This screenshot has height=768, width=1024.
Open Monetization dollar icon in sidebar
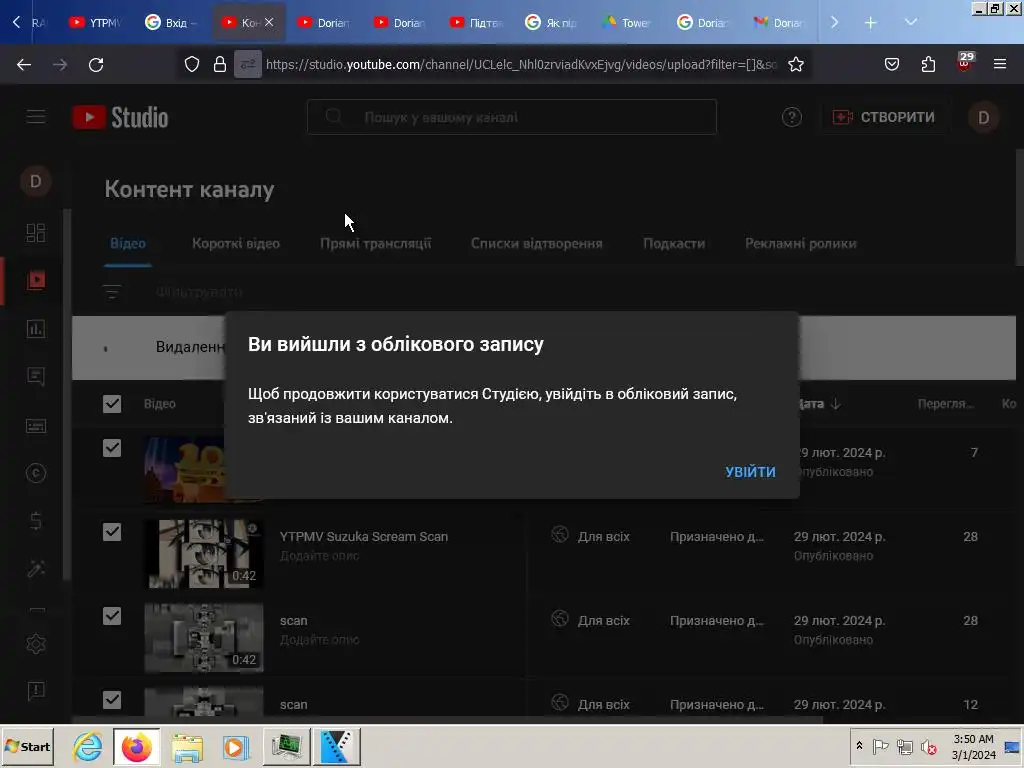point(36,520)
